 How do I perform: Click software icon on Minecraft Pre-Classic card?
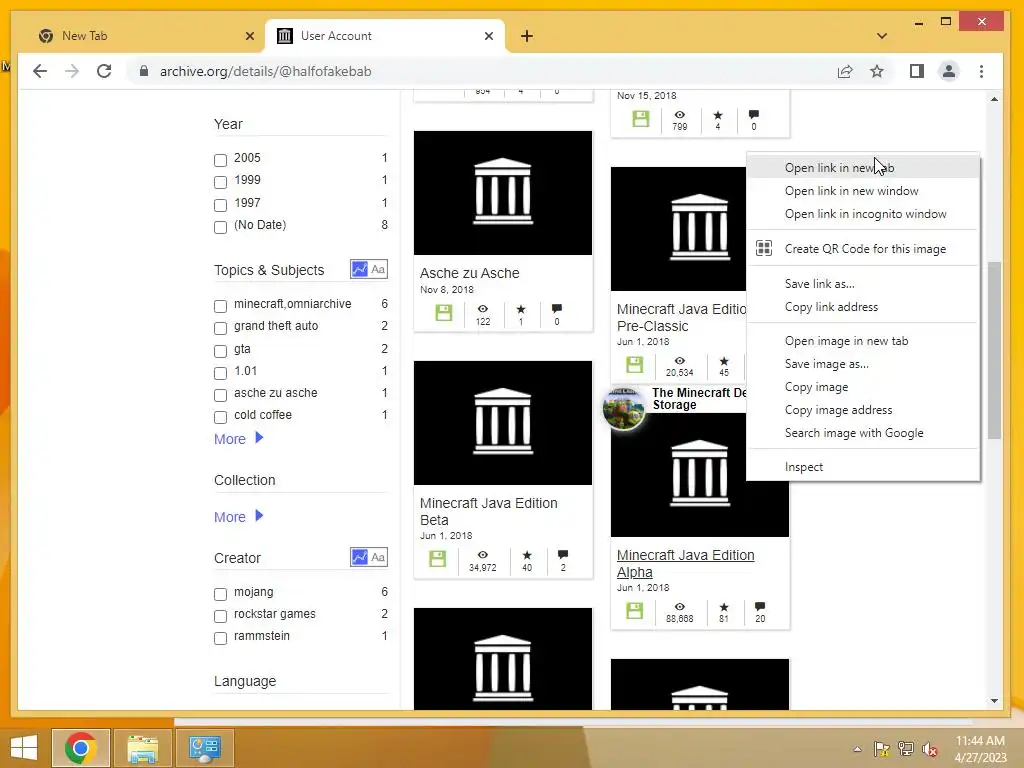tap(634, 364)
